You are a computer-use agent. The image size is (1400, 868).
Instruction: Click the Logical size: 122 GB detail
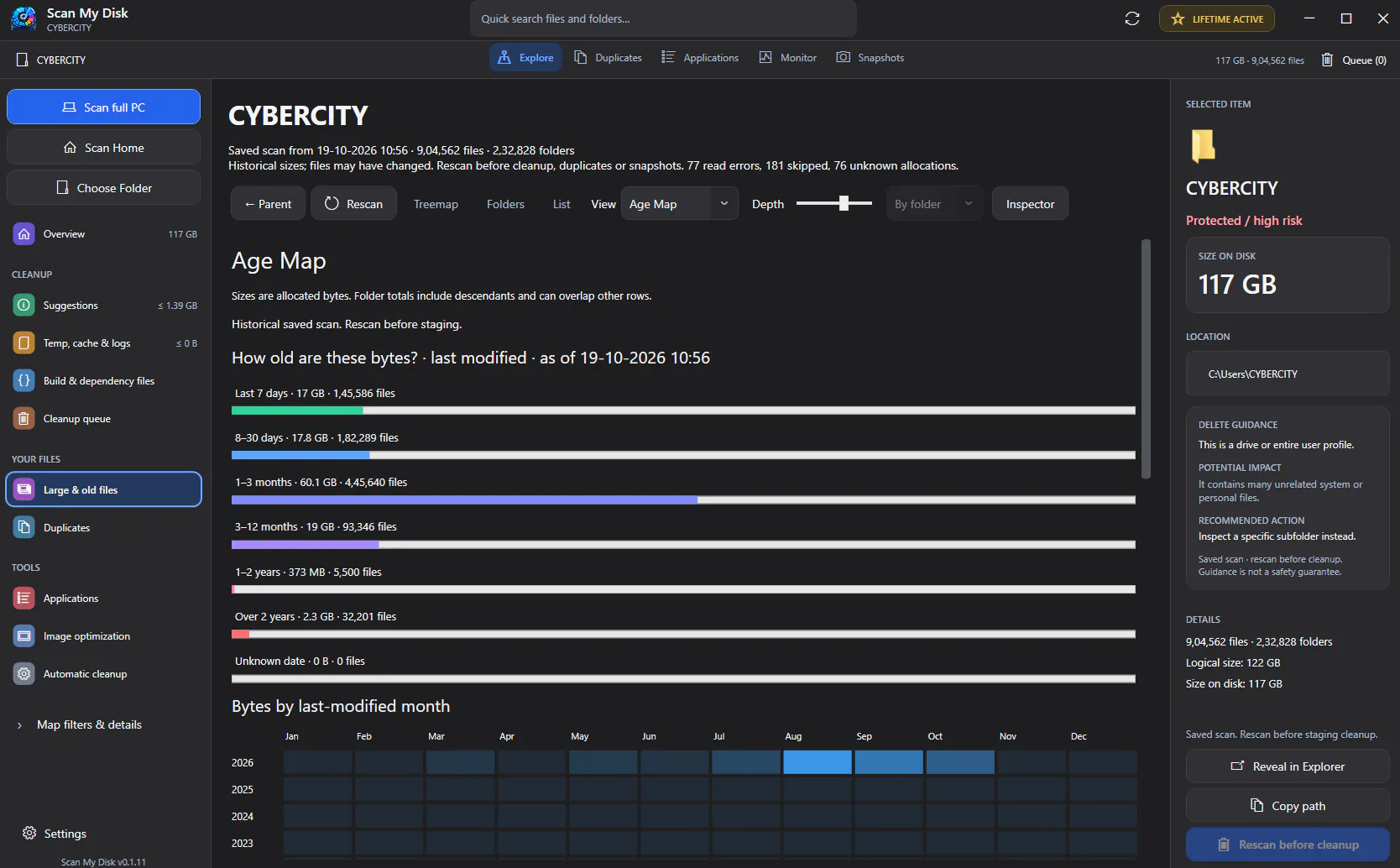pos(1233,663)
